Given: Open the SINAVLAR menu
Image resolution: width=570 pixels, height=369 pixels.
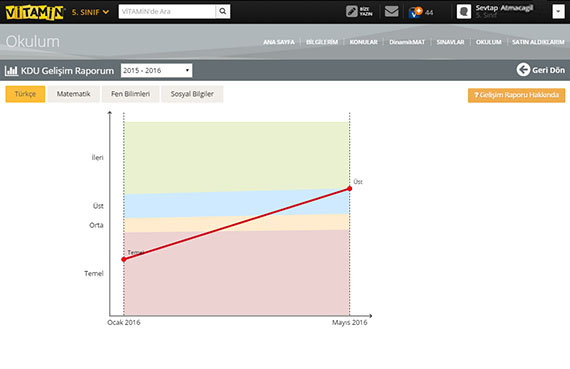Looking at the screenshot, I should pos(450,42).
